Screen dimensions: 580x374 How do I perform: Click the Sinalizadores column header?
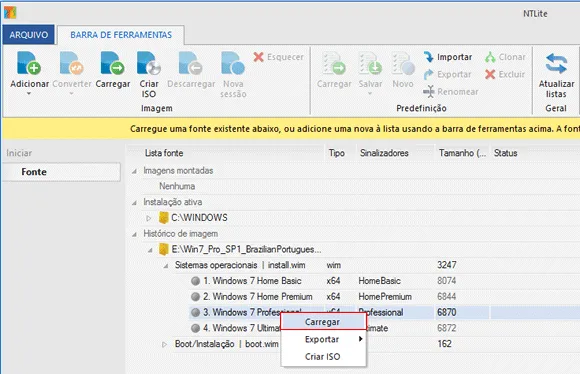pos(384,153)
